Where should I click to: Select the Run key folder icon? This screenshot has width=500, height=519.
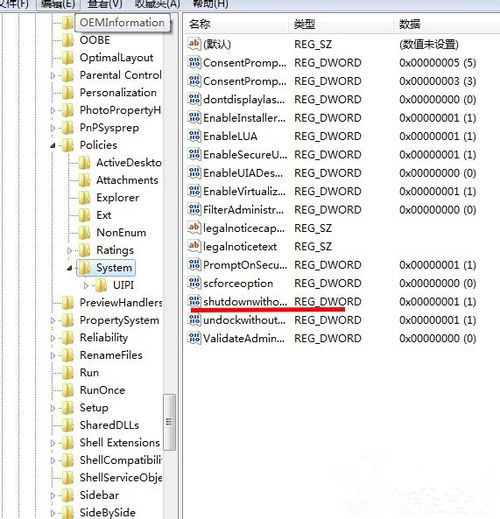(68, 372)
